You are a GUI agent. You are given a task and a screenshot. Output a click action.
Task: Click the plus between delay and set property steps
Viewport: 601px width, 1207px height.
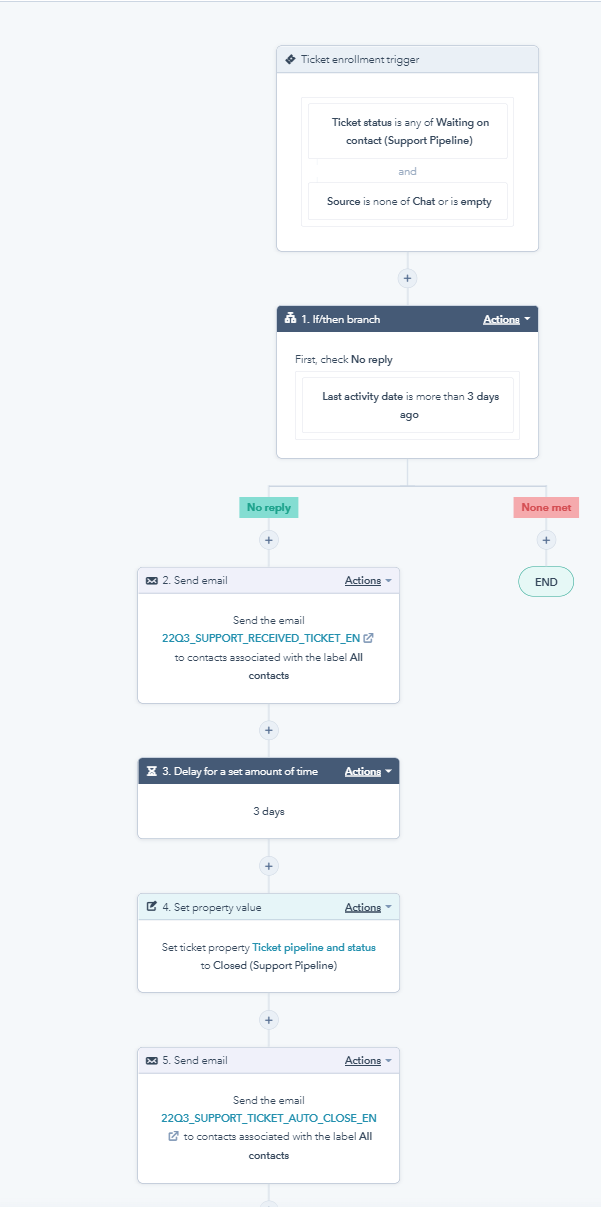point(268,865)
